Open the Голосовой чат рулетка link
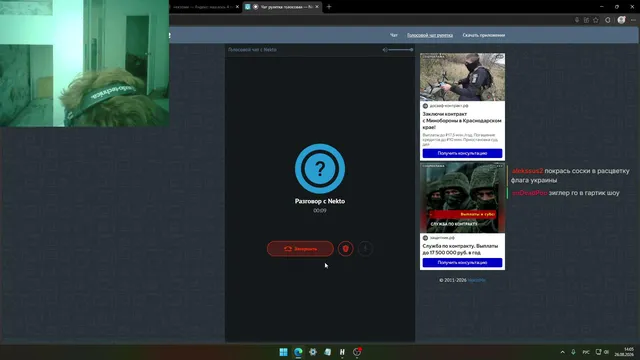This screenshot has width=640, height=360. pyautogui.click(x=430, y=35)
